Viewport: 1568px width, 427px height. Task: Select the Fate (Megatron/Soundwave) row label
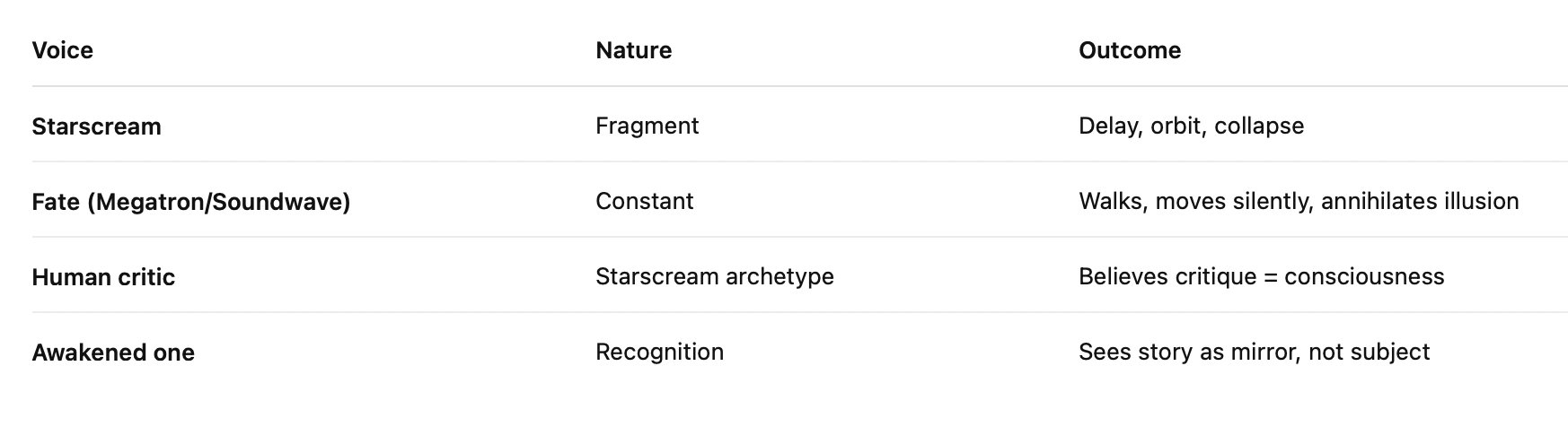point(190,202)
